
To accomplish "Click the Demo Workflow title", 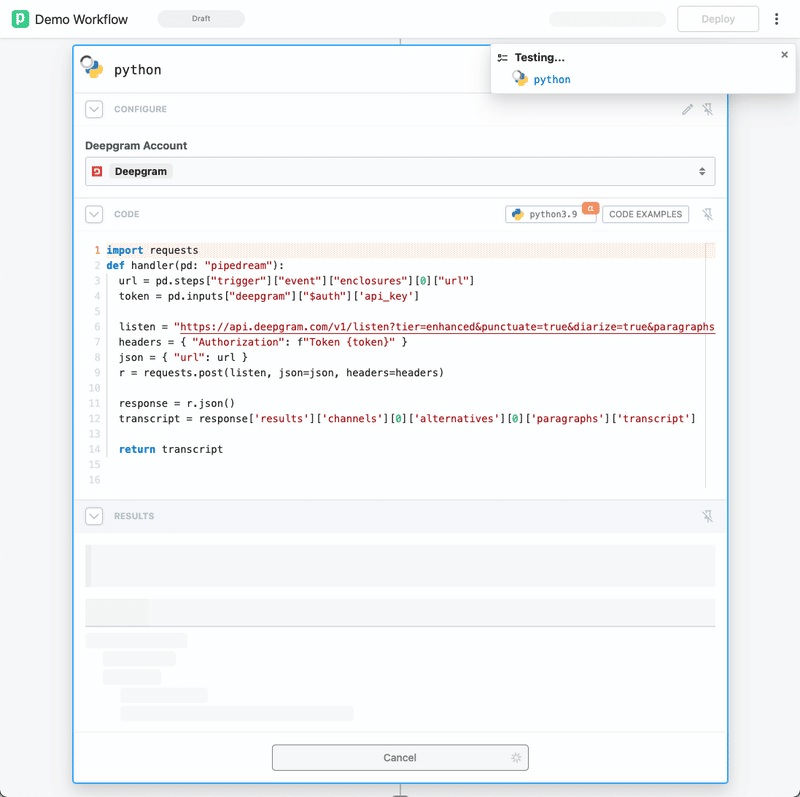I will [x=81, y=19].
